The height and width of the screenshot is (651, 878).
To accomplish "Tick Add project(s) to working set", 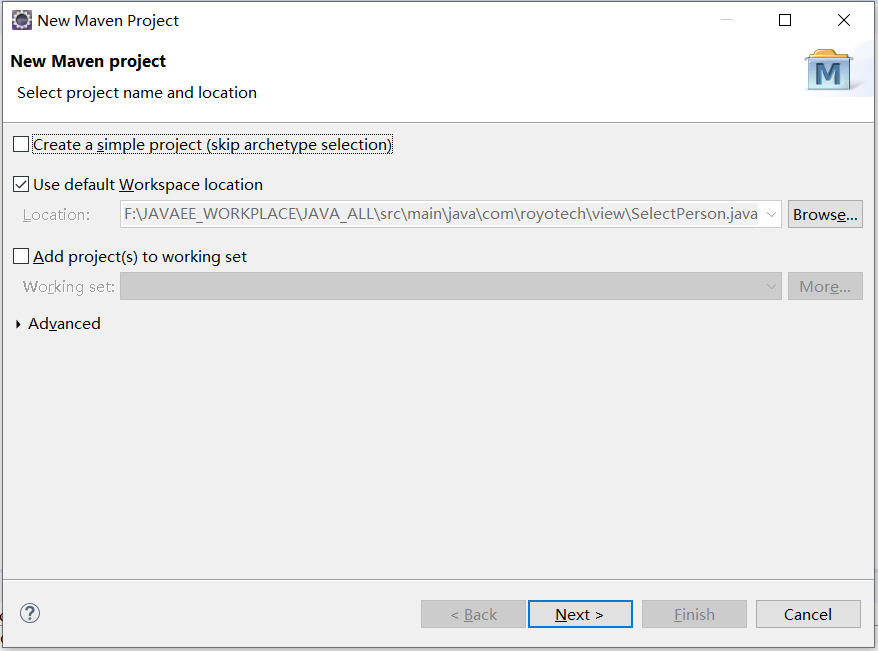I will point(21,256).
